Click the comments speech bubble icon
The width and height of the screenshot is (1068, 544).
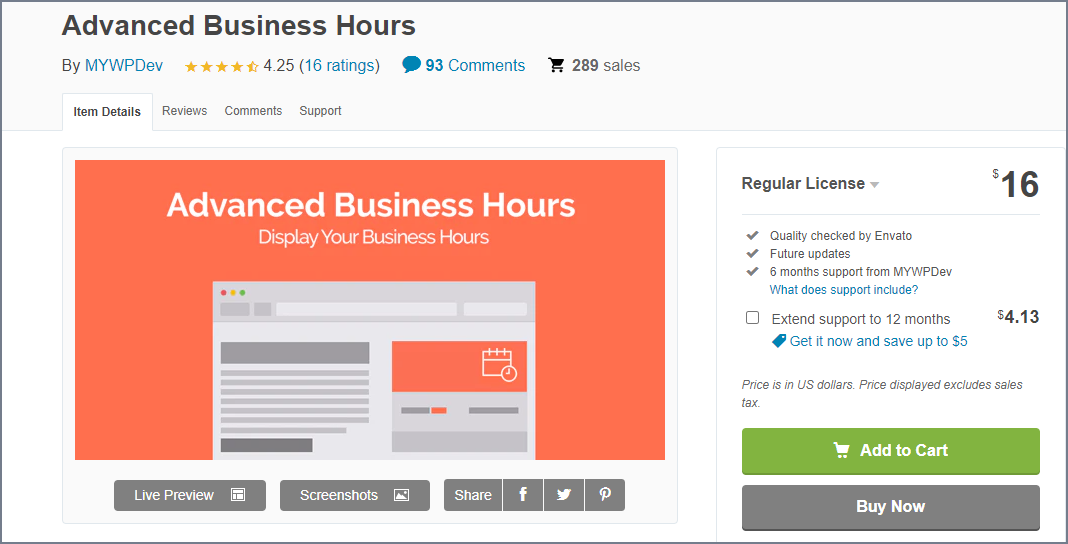click(411, 65)
